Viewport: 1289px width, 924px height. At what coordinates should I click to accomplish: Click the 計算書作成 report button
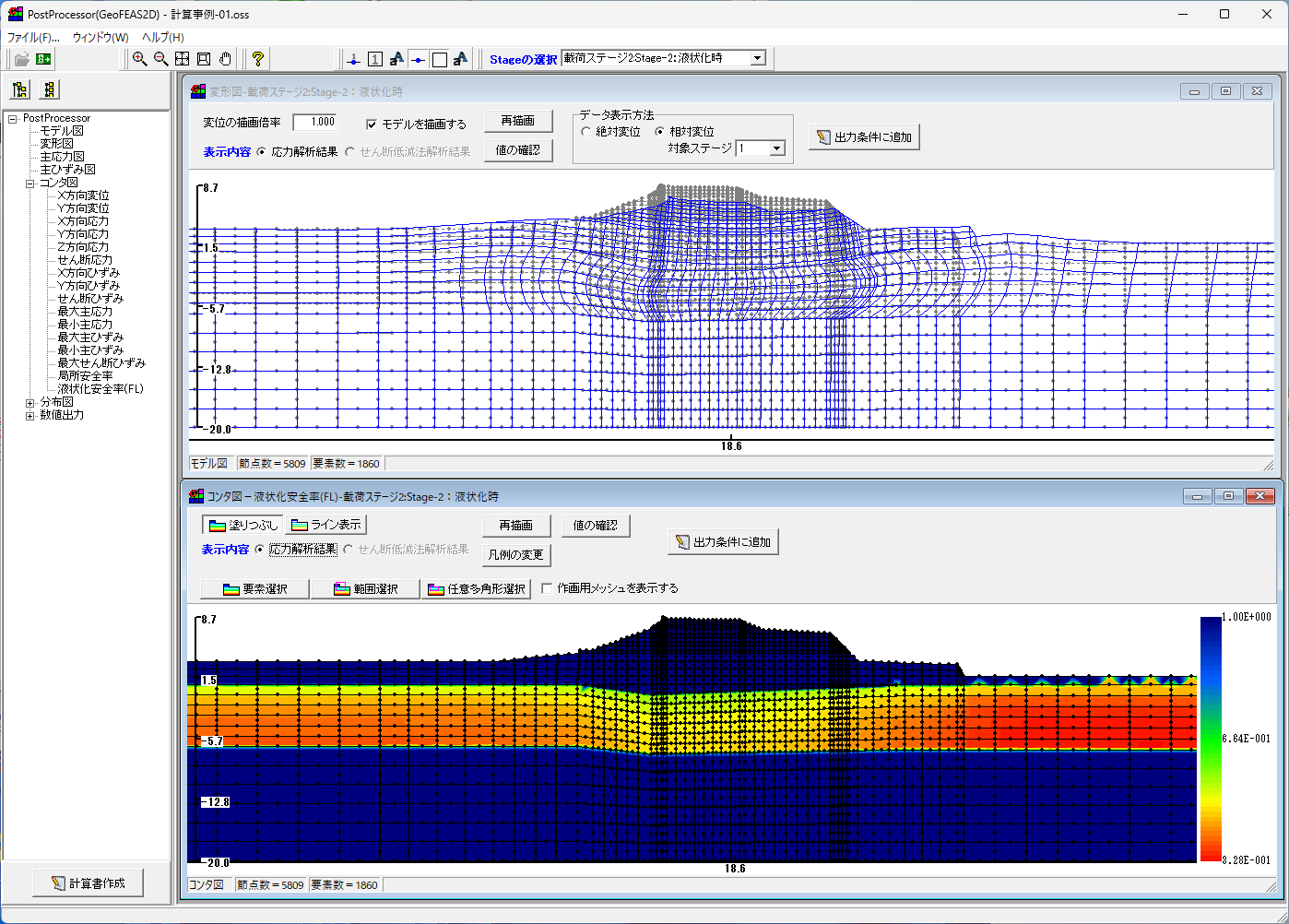86,883
